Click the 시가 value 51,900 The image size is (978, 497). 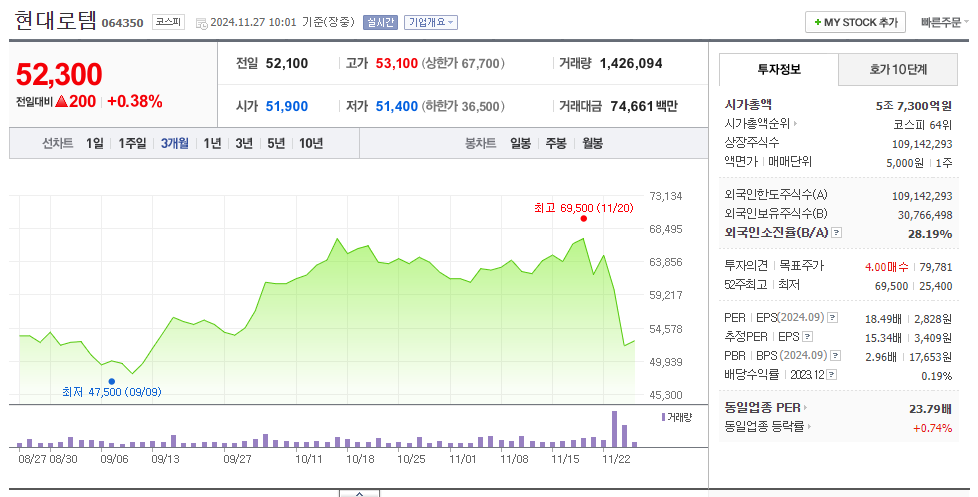(287, 107)
